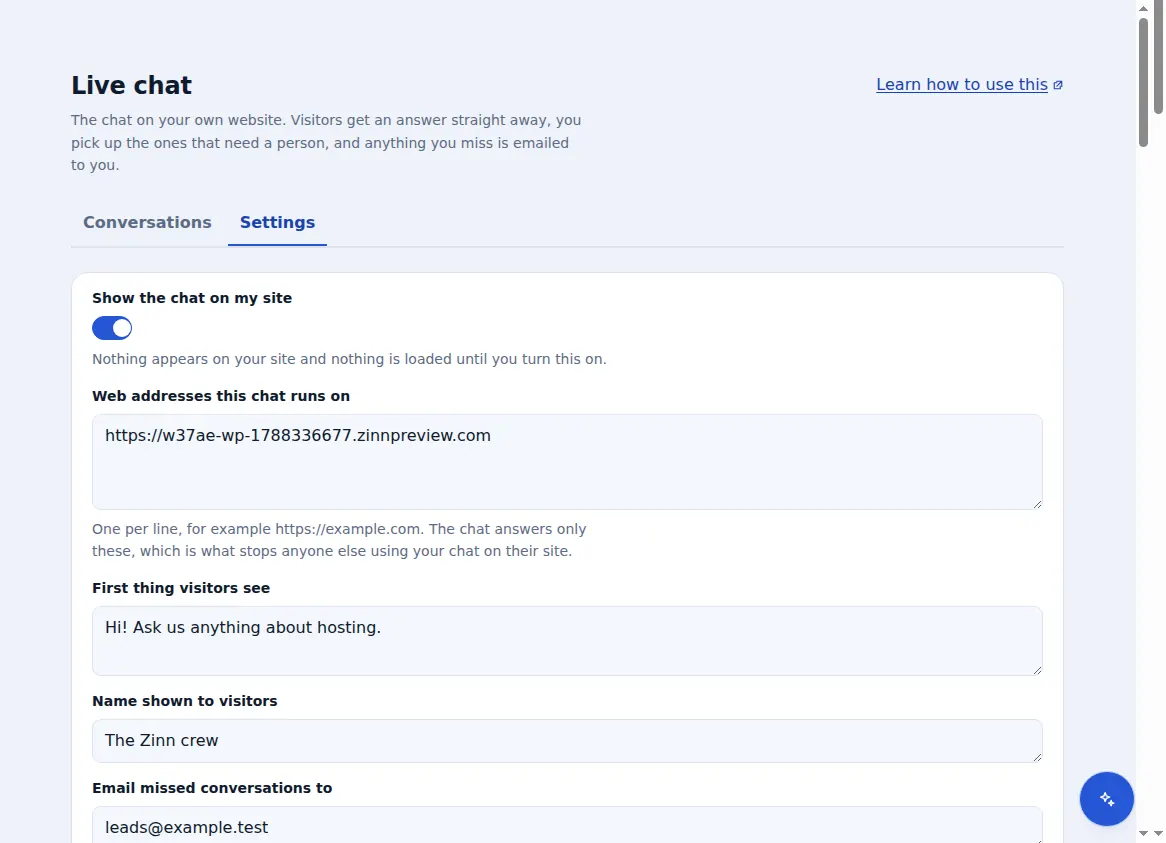
Task: Click the page's vertical scrollbar thumb
Action: (1143, 82)
